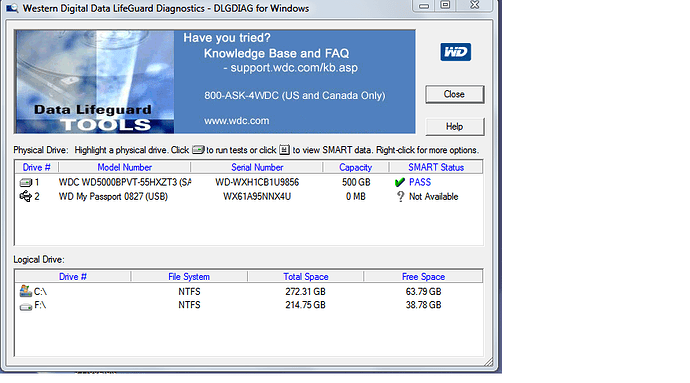690x383 pixels.
Task: Click the 0 MB capacity value
Action: (356, 196)
